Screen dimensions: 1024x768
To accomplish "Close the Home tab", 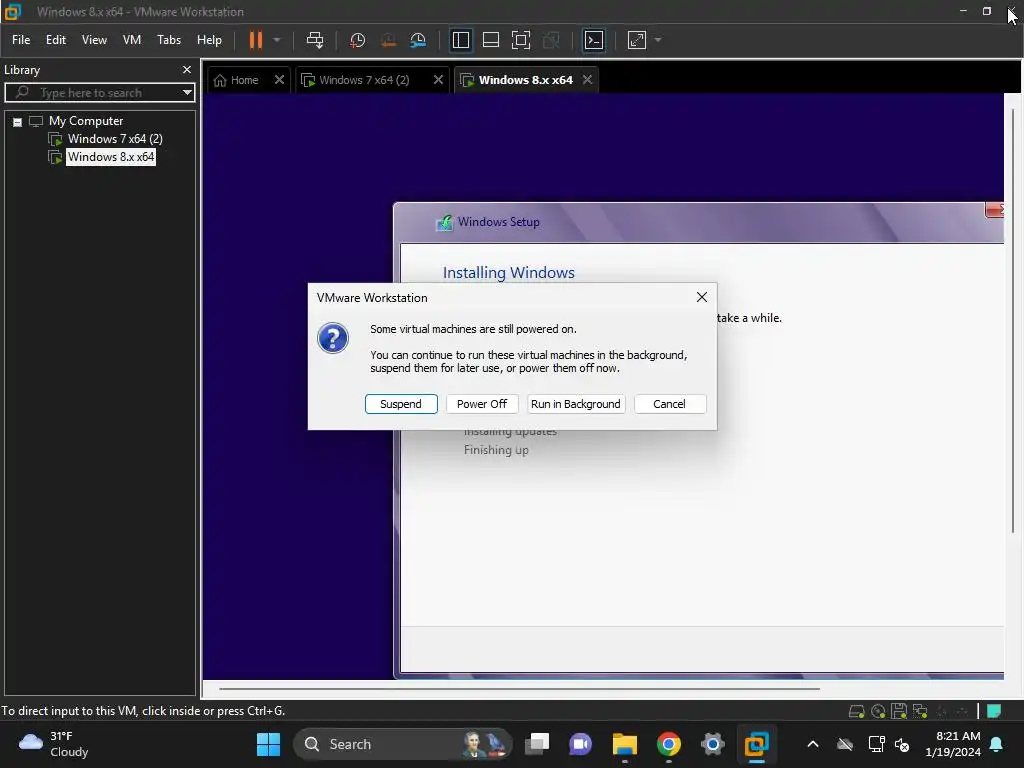I will coord(279,80).
